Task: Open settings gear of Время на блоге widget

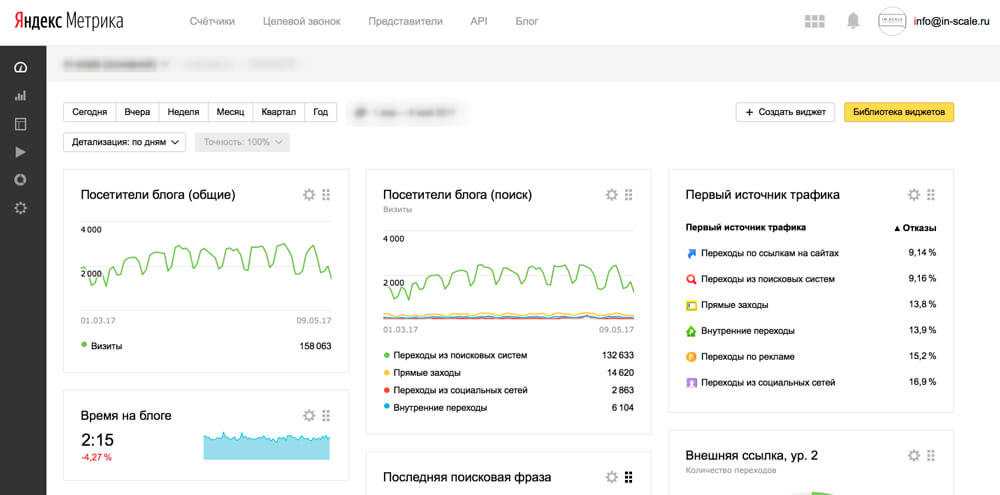Action: (x=309, y=416)
